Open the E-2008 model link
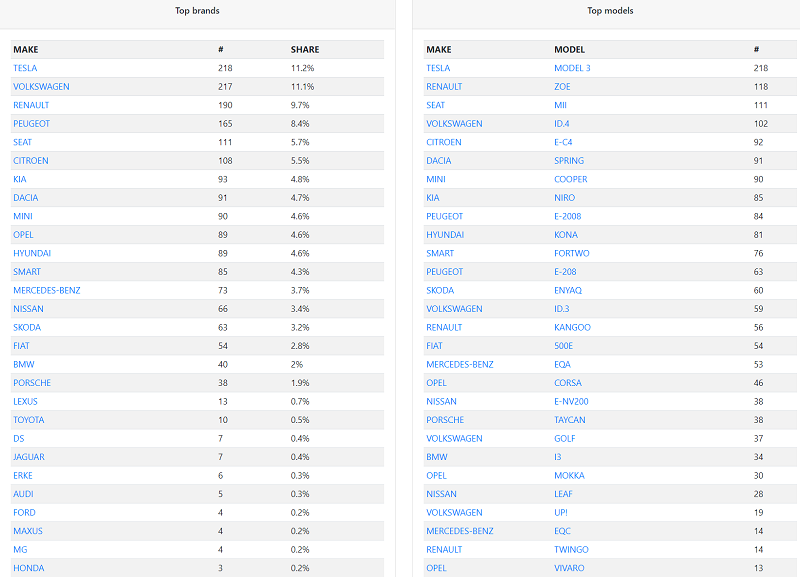The width and height of the screenshot is (800, 577). coord(567,216)
